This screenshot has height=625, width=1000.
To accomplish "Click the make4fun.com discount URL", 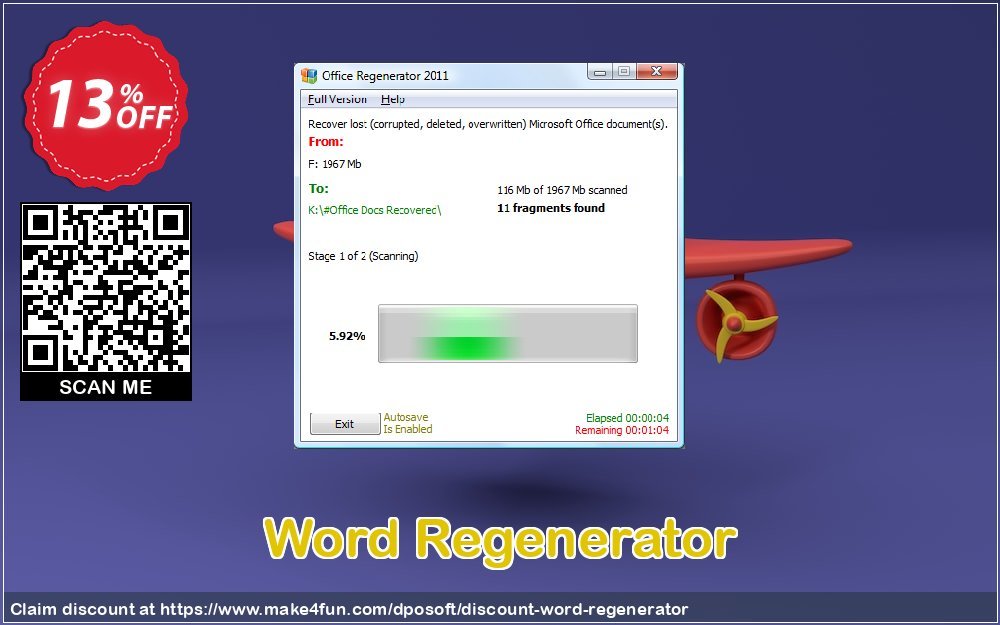I will coord(424,609).
